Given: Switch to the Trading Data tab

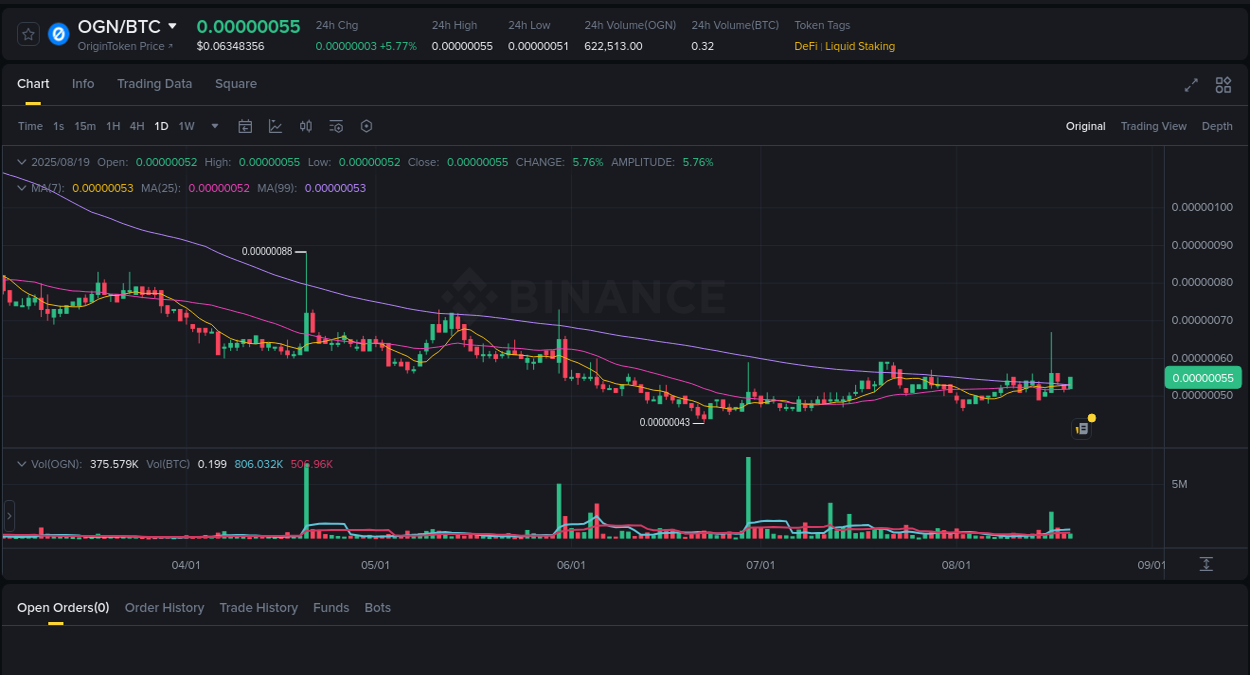Looking at the screenshot, I should click(x=154, y=84).
